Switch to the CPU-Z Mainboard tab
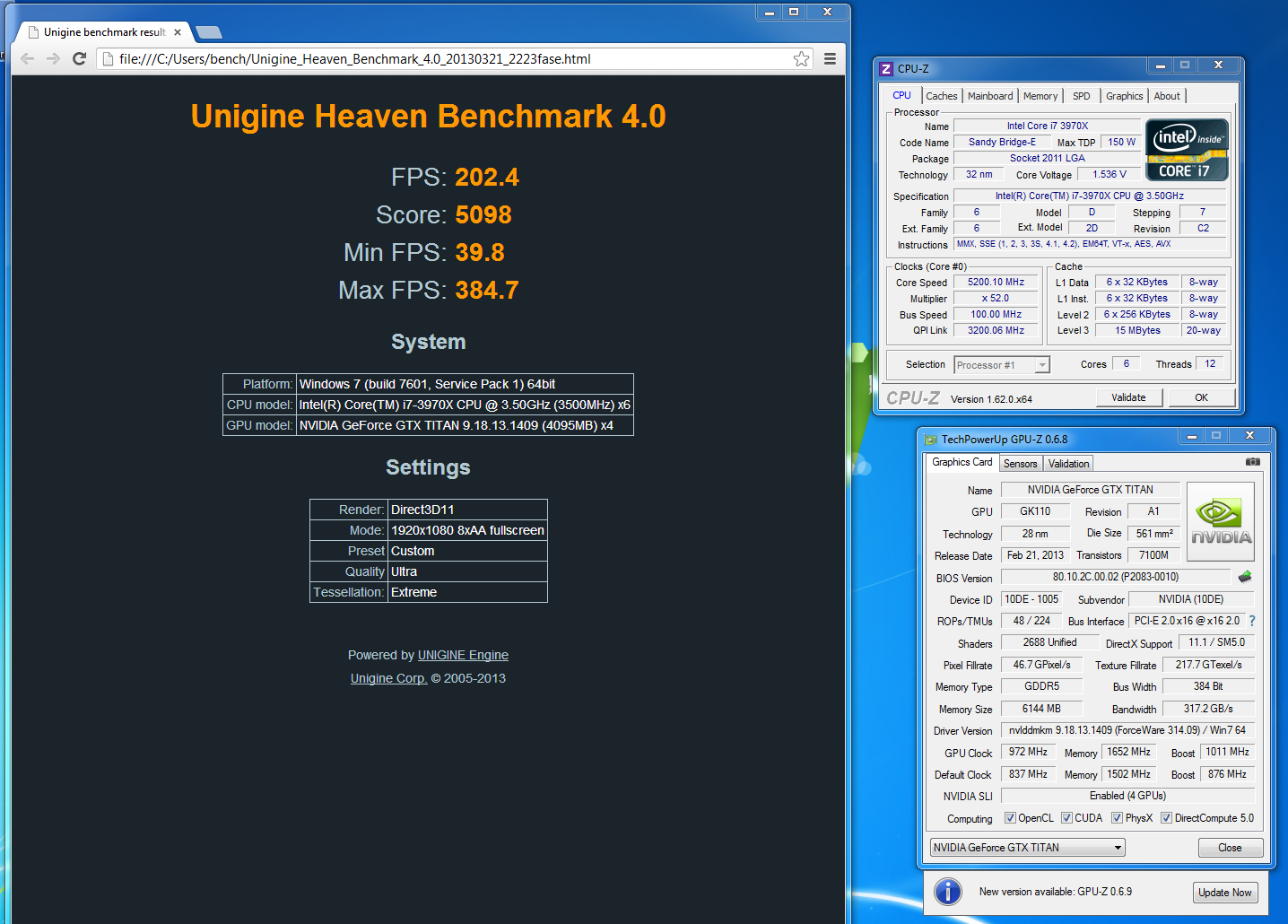 point(990,96)
